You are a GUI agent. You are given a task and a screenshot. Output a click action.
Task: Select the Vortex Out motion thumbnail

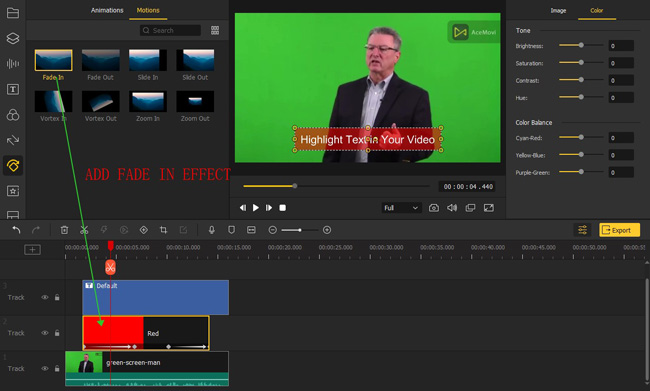point(101,102)
